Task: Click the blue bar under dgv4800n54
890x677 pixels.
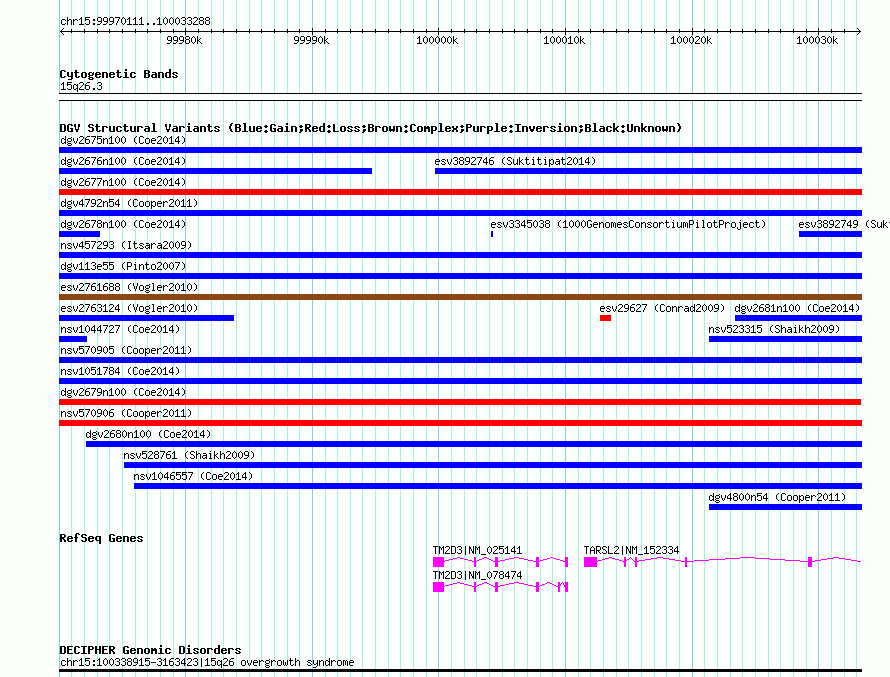Action: click(x=786, y=507)
